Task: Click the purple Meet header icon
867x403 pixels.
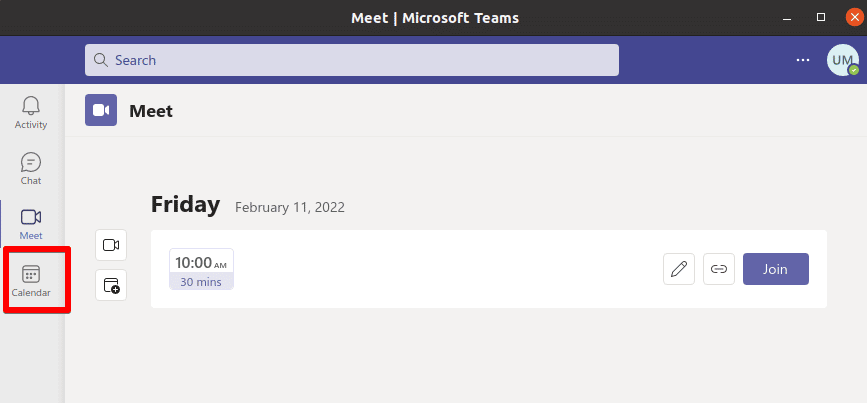Action: click(x=101, y=110)
